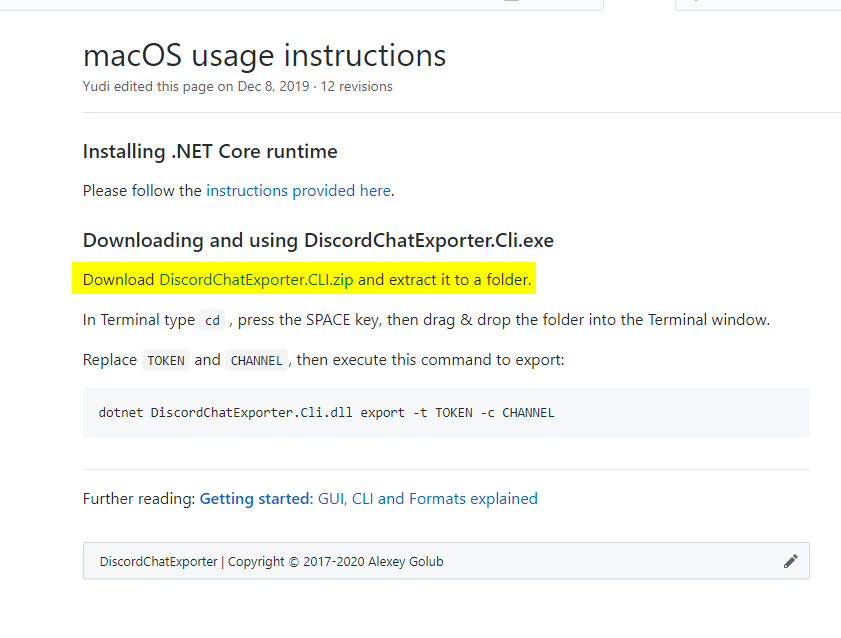Click the pencil edit icon in footer

[x=790, y=561]
